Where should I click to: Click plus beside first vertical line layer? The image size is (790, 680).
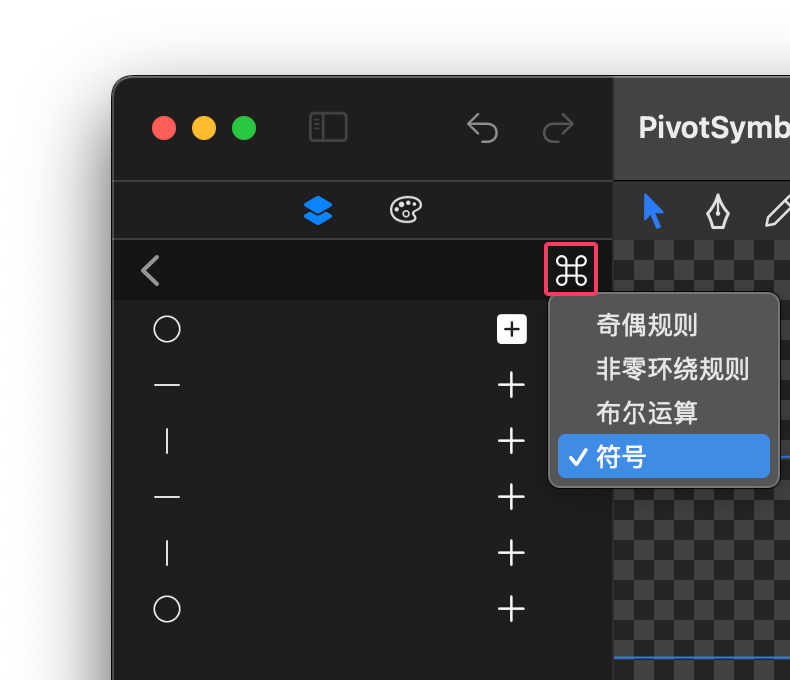coord(511,441)
